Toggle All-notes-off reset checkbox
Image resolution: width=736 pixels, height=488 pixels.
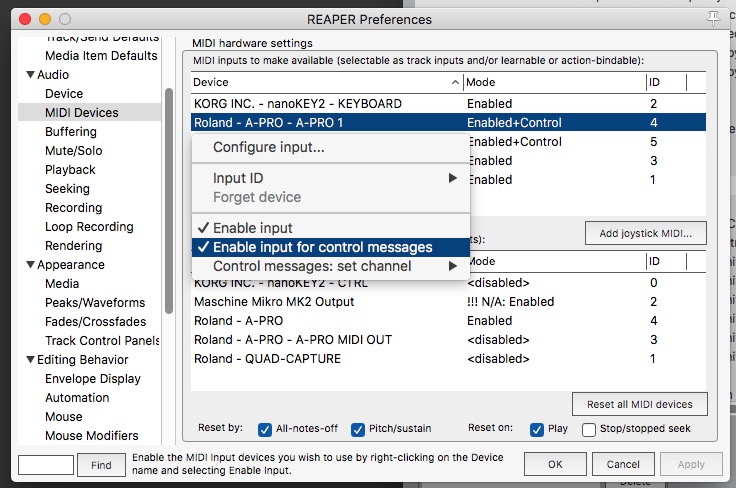click(265, 429)
